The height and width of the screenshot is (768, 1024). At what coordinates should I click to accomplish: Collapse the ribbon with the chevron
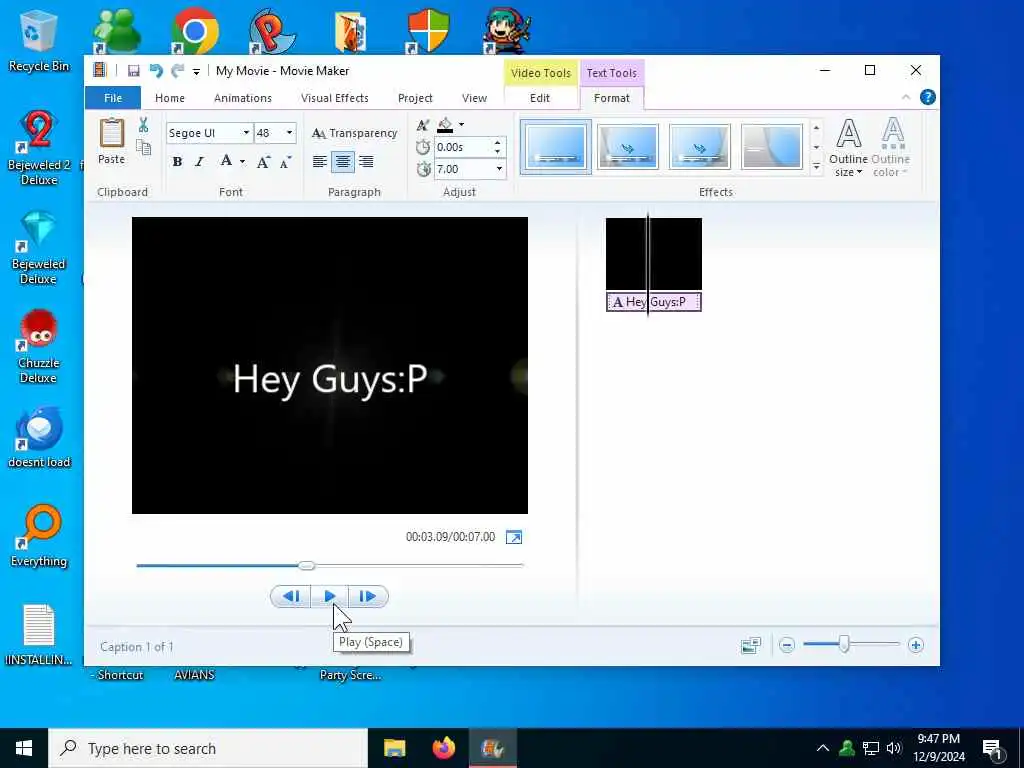906,97
